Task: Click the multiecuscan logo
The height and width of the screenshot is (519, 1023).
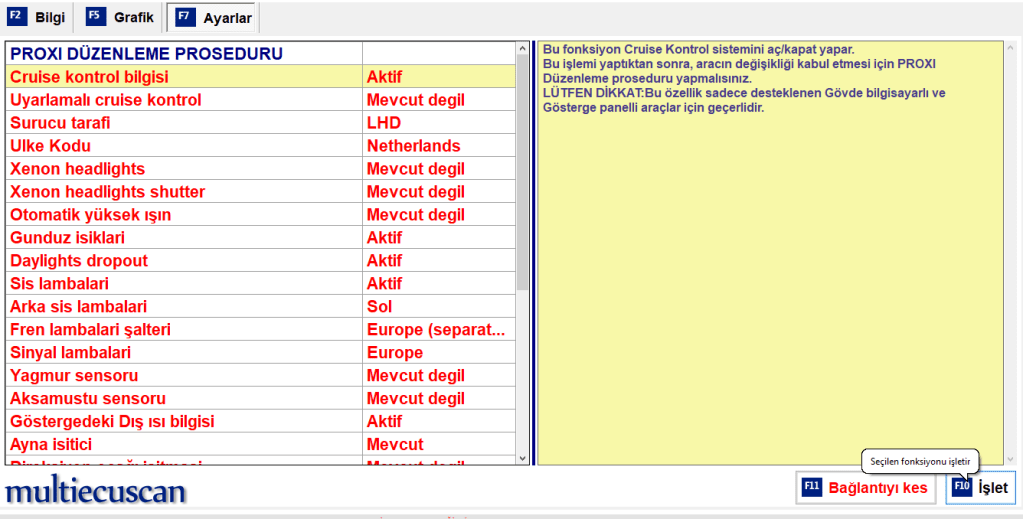Action: pos(96,491)
